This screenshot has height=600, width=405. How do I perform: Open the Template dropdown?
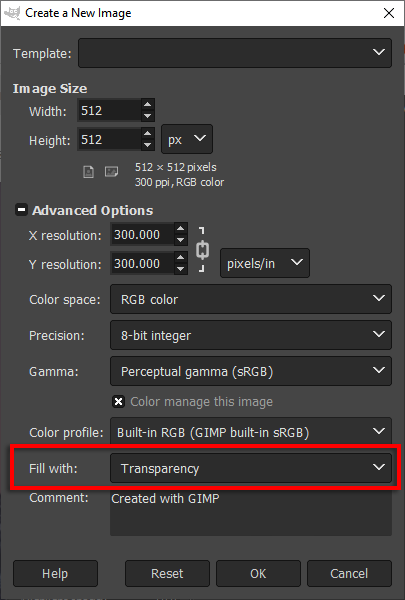(x=235, y=53)
